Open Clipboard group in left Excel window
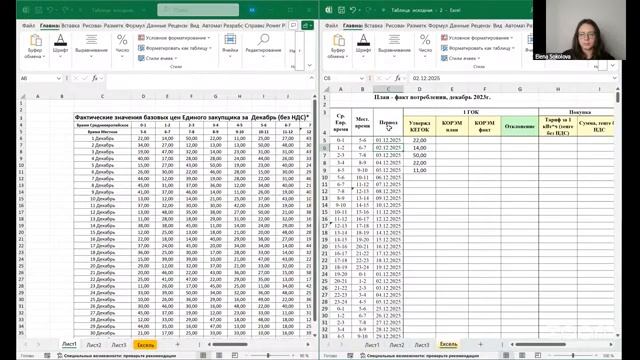 35,47
